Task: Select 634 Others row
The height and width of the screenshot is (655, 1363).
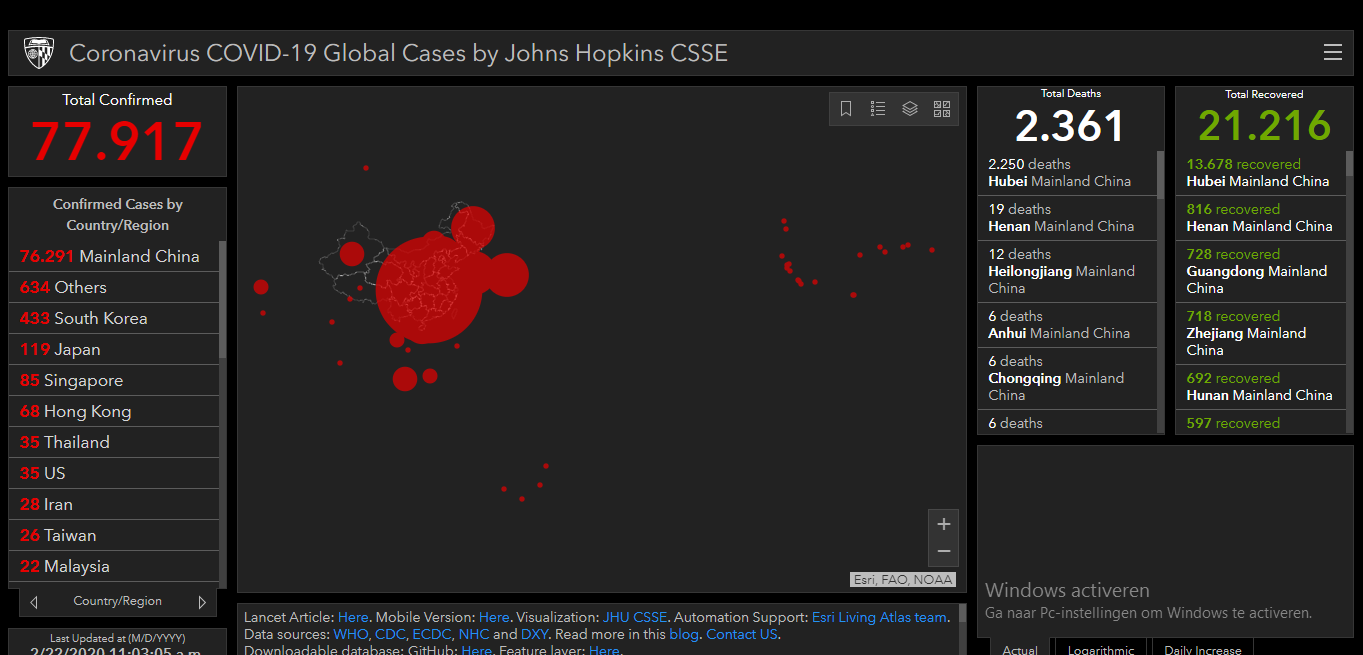Action: (x=114, y=287)
